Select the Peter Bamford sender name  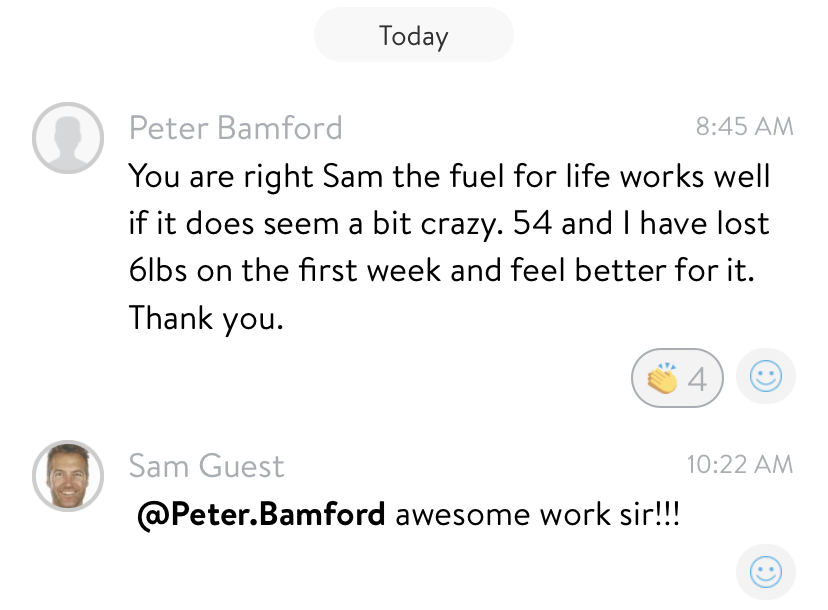[x=236, y=128]
